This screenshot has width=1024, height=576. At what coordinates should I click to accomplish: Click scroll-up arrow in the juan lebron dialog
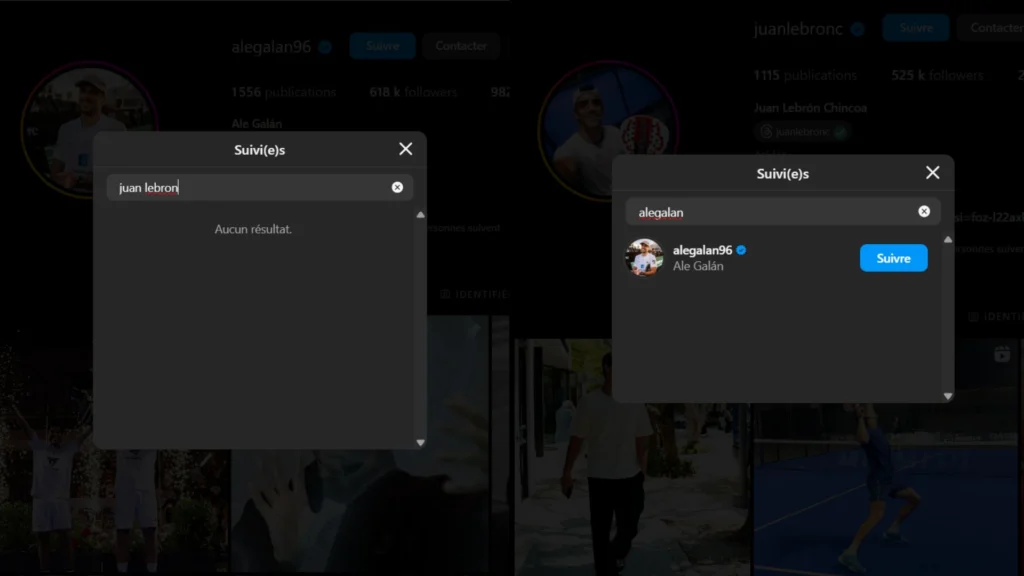(x=421, y=214)
